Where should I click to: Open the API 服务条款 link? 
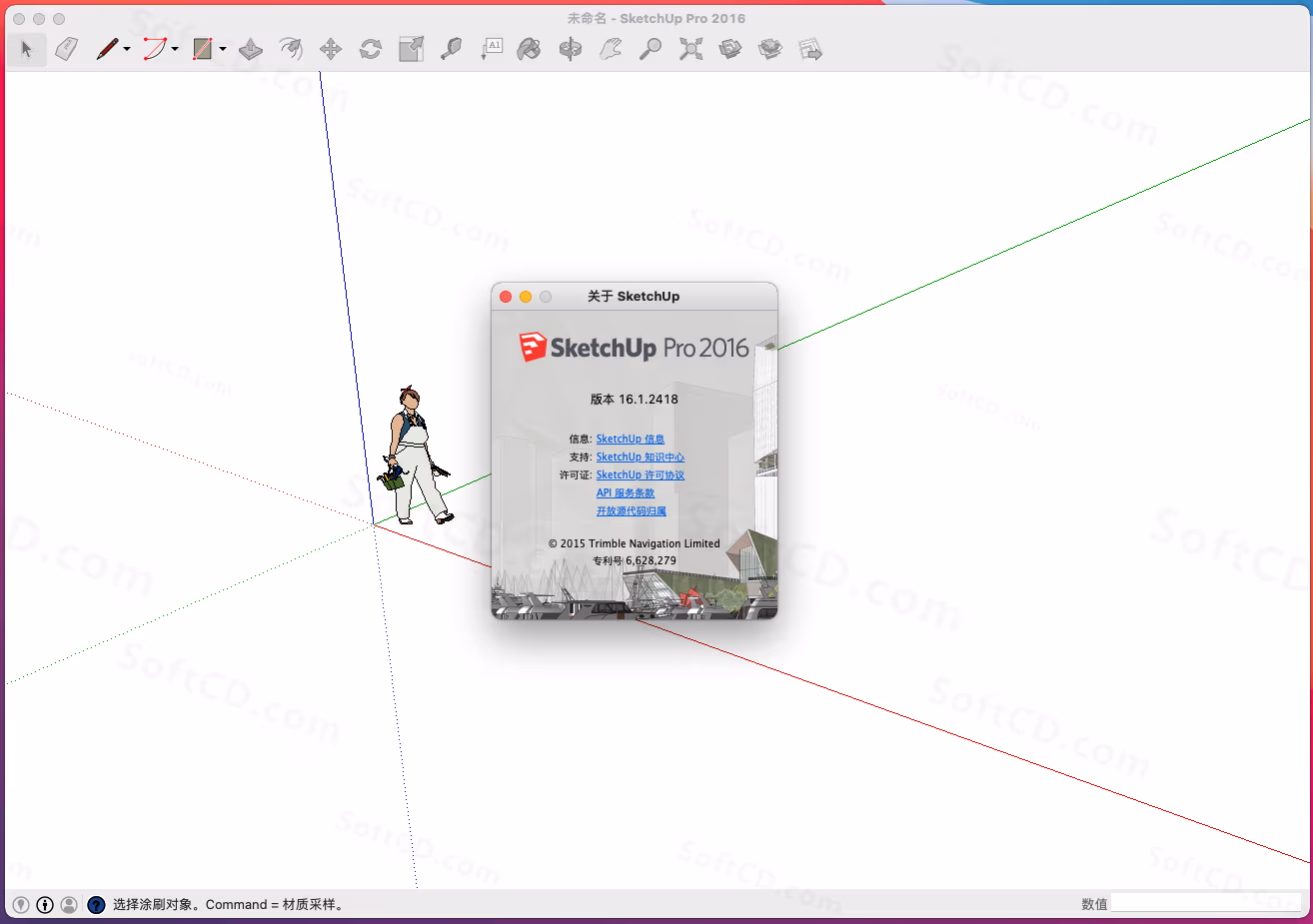click(x=626, y=492)
